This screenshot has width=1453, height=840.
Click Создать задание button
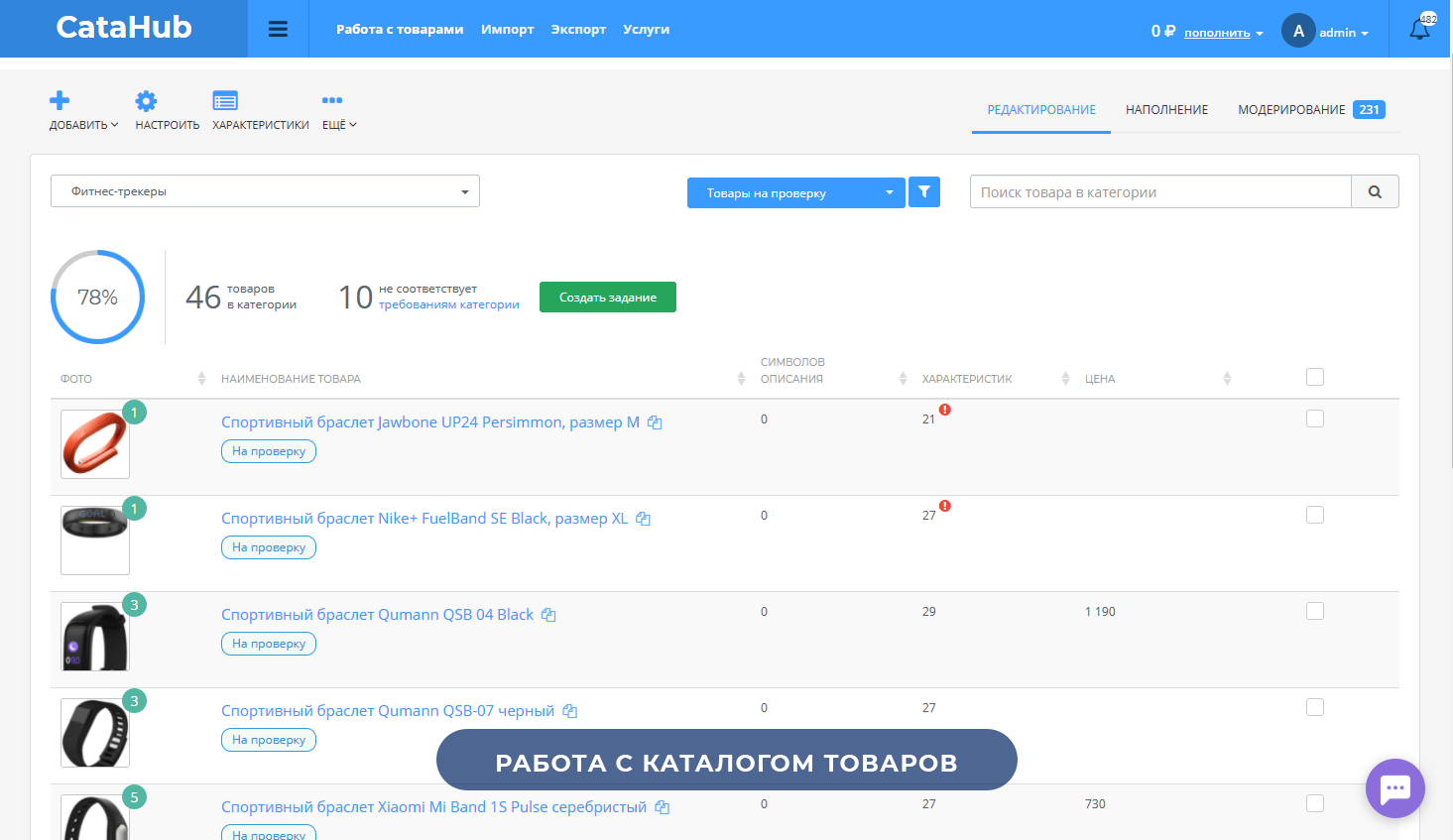pos(608,297)
